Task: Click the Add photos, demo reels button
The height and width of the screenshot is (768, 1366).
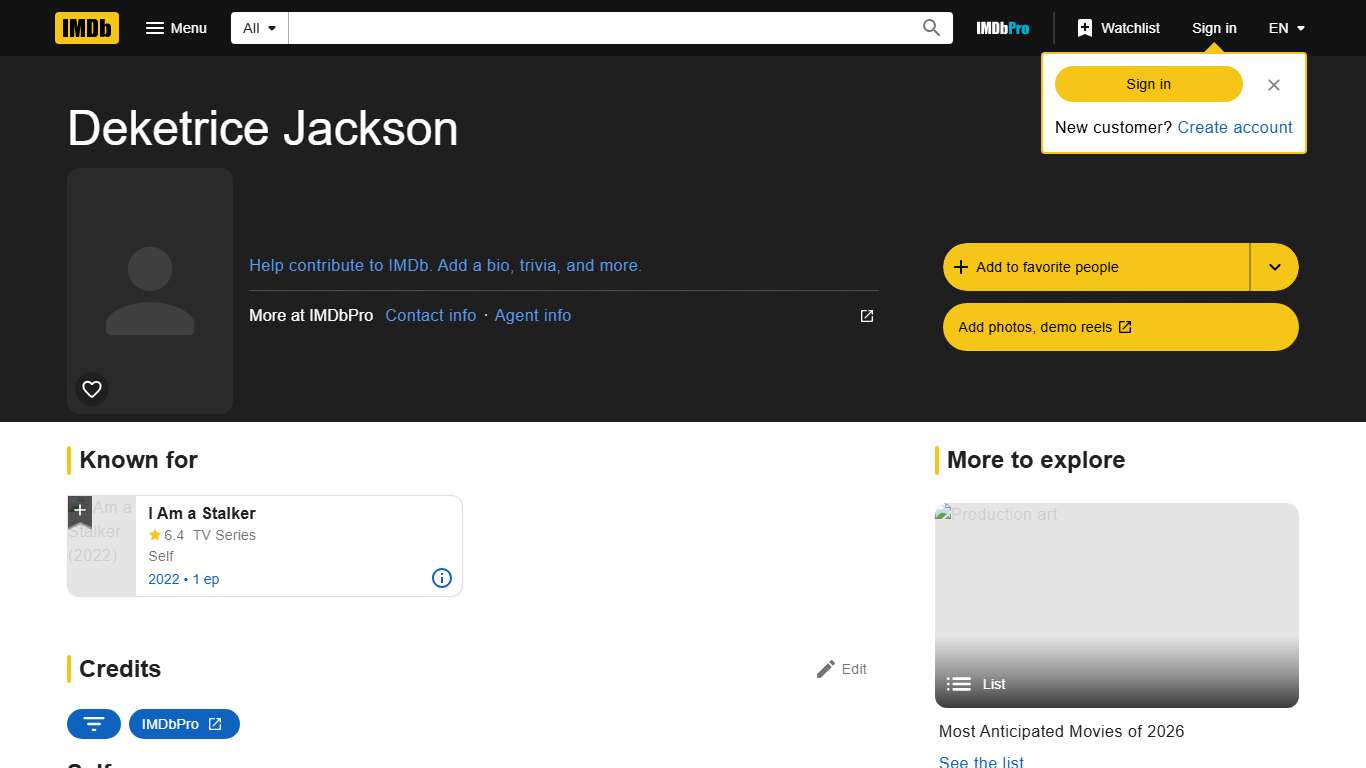Action: (x=1120, y=327)
